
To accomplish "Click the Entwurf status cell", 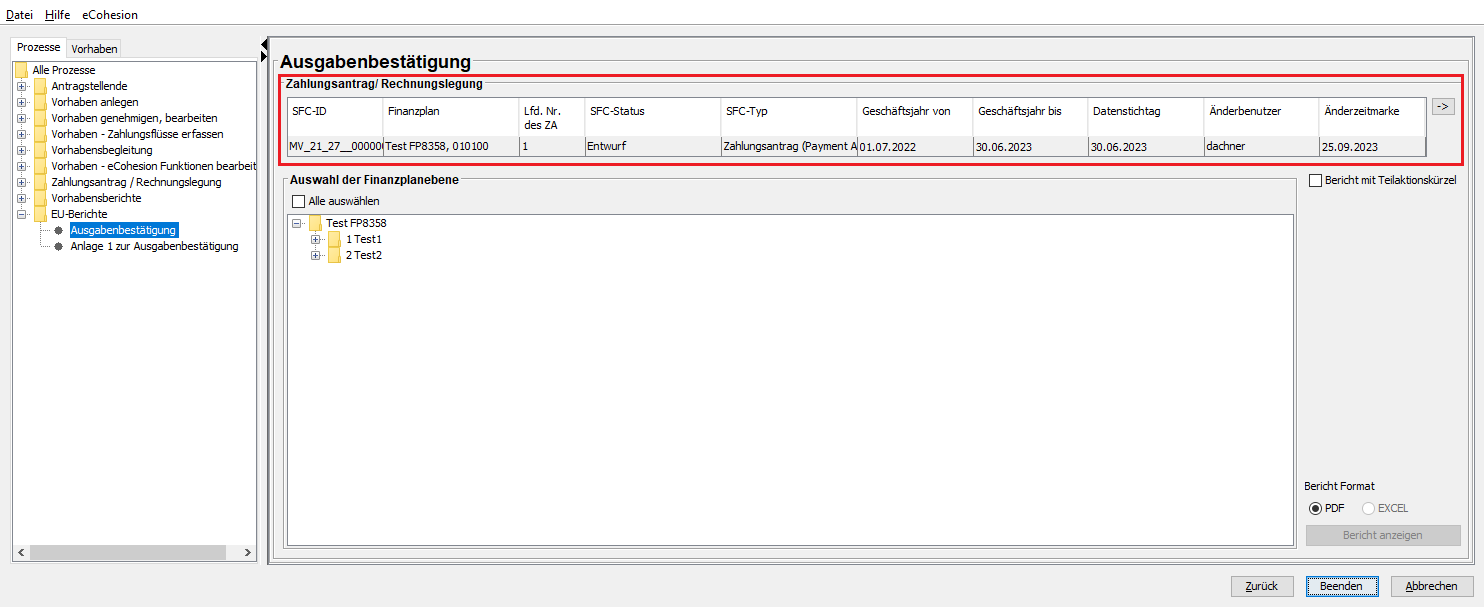I will point(653,146).
